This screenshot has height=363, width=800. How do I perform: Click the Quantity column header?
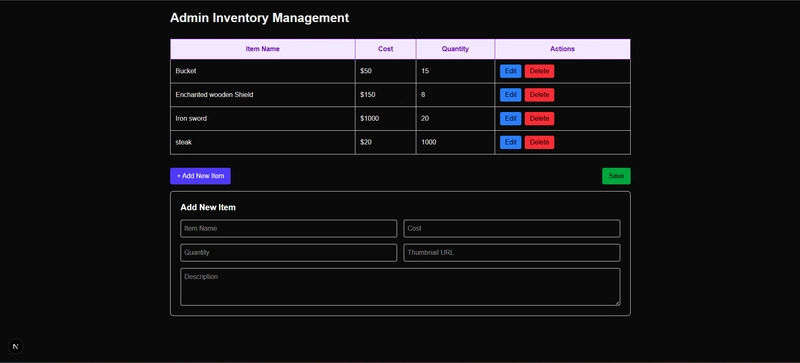coord(455,49)
